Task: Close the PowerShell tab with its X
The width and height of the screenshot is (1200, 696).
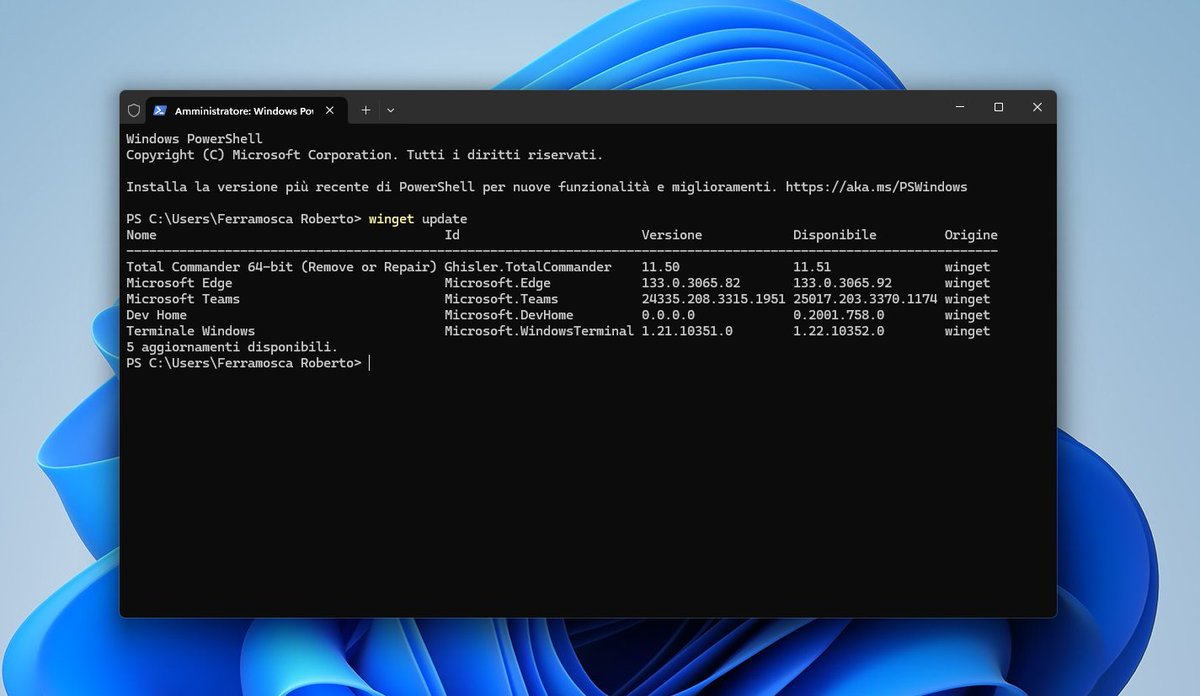Action: coord(330,110)
